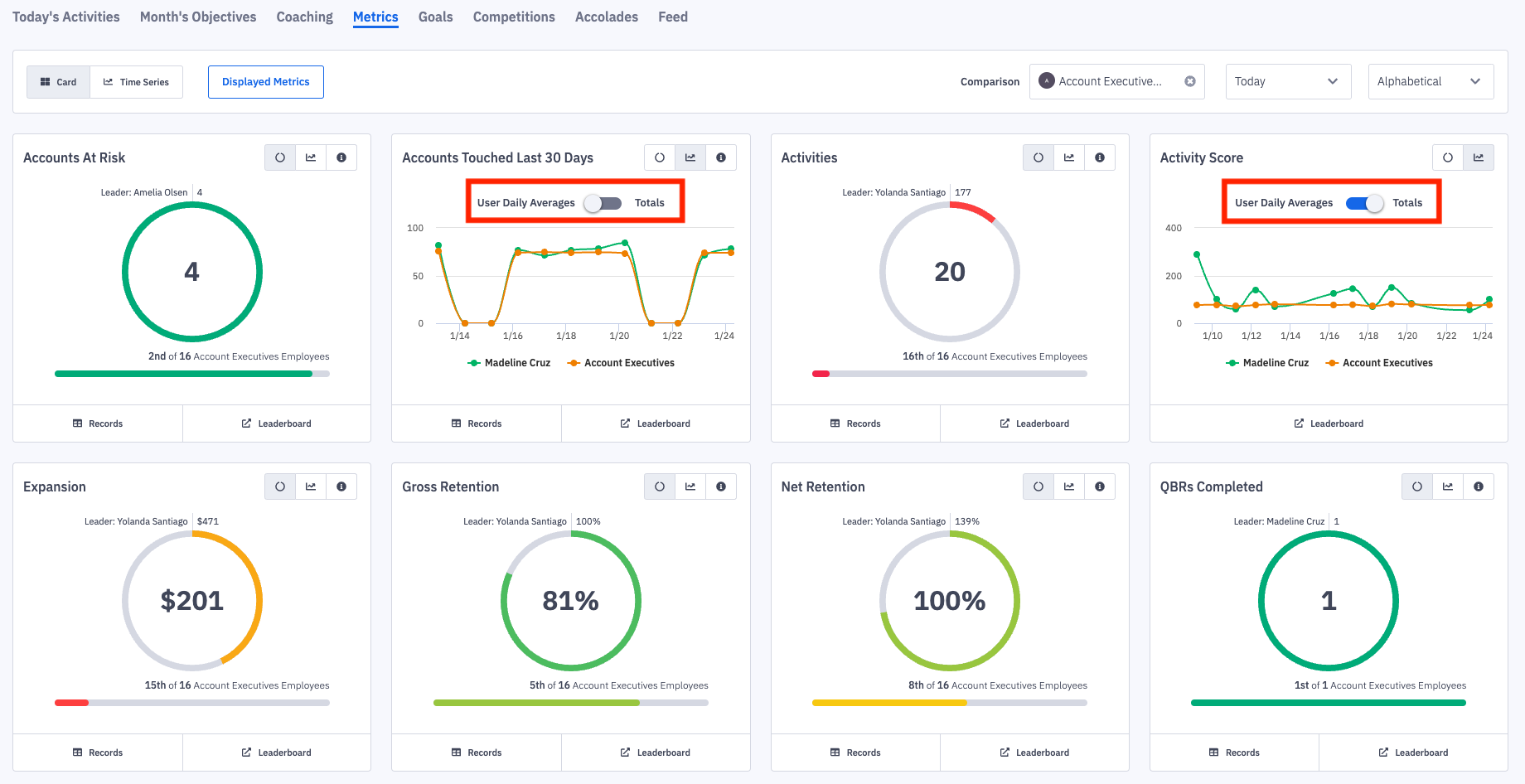This screenshot has height=784, width=1525.
Task: Open line chart view on Expansion card
Action: (x=311, y=486)
